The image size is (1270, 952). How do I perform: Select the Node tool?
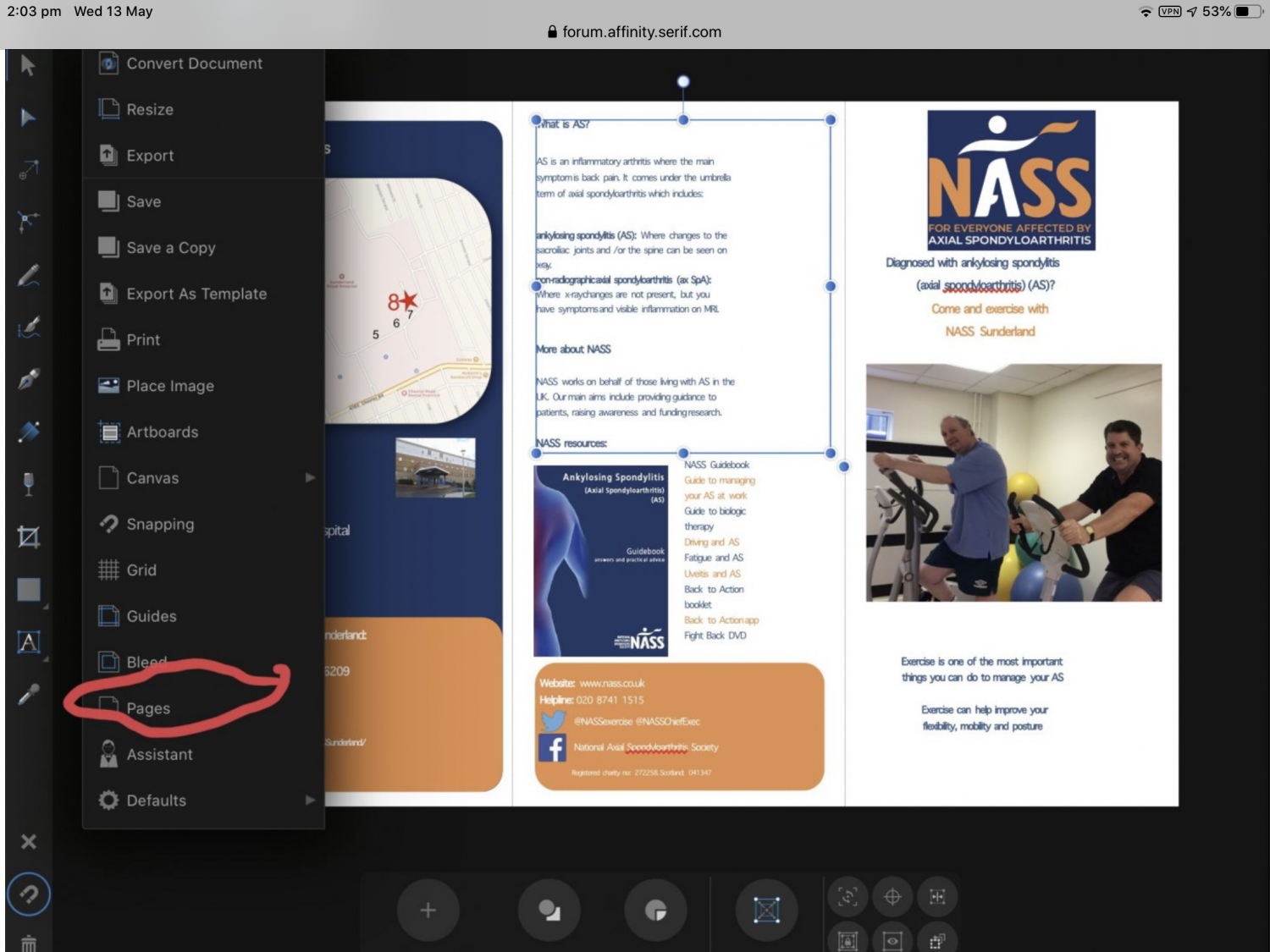[x=28, y=118]
